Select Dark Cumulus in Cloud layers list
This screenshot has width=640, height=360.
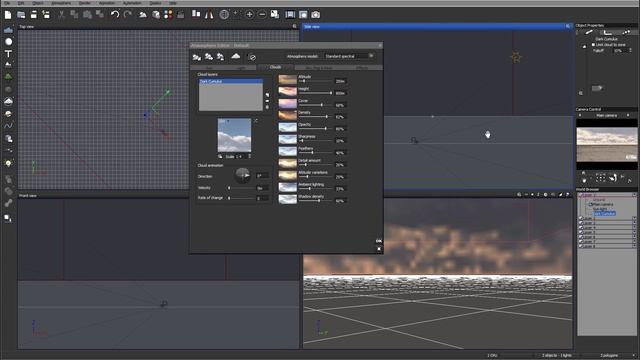coord(231,82)
